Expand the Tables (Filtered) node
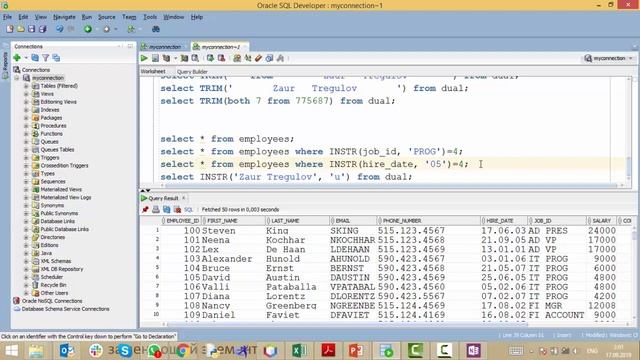Screen dimensions: 640x360 [x=26, y=86]
